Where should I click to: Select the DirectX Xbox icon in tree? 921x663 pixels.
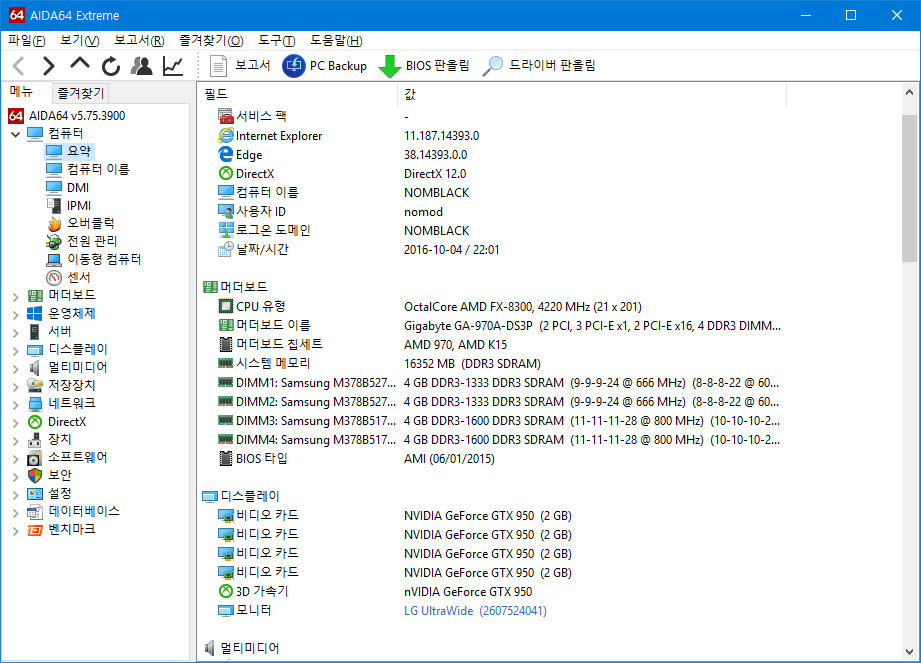(x=35, y=422)
